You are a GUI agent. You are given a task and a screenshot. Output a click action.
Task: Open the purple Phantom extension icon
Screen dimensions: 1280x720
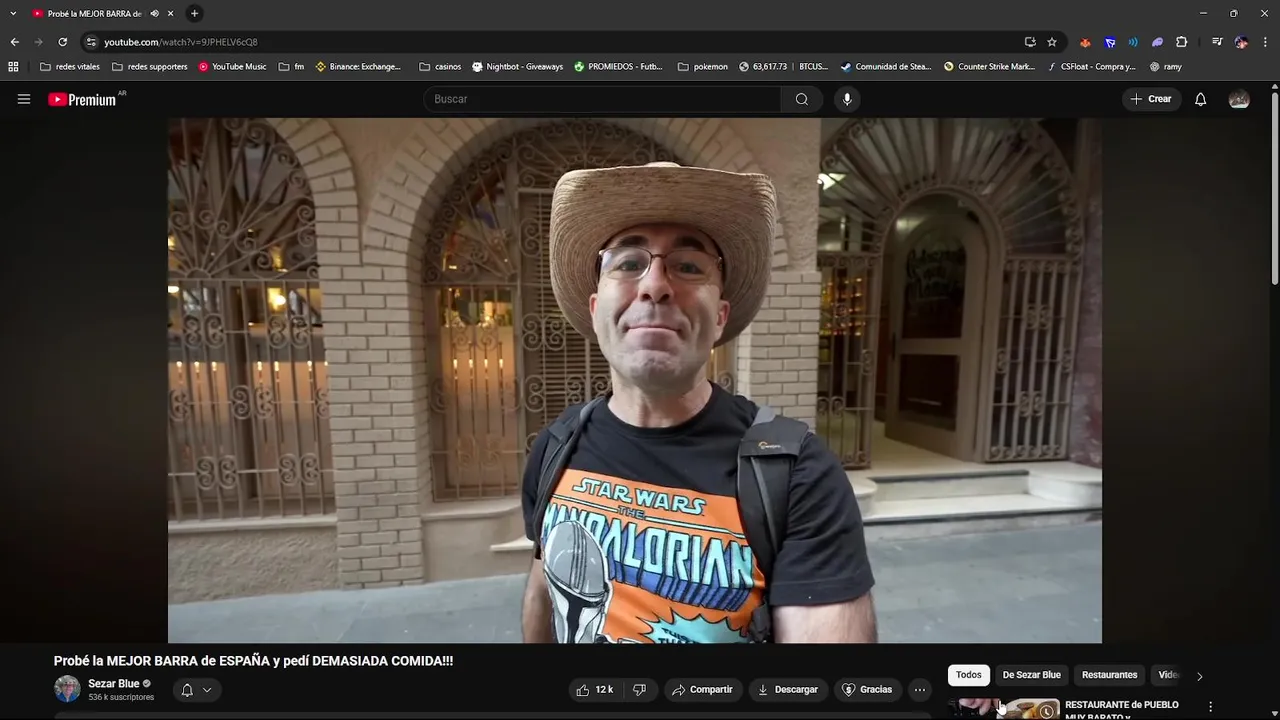[x=1157, y=42]
